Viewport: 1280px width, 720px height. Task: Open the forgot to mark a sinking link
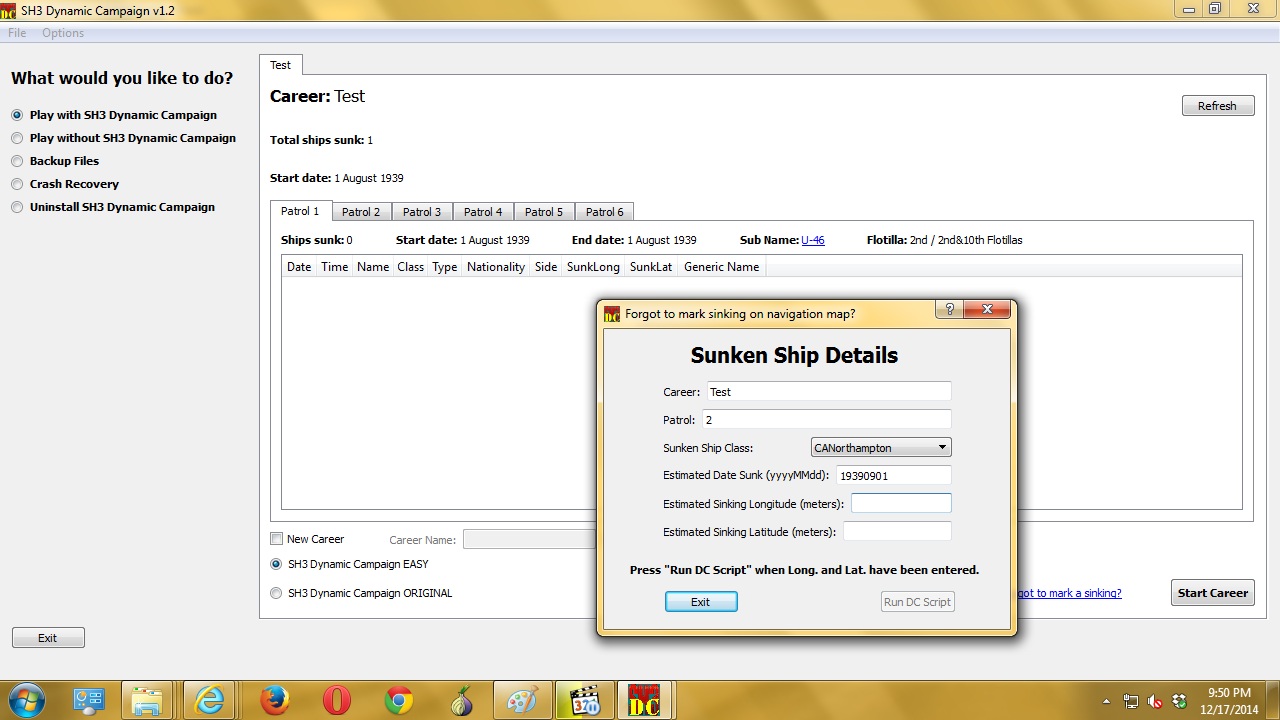tap(1068, 593)
